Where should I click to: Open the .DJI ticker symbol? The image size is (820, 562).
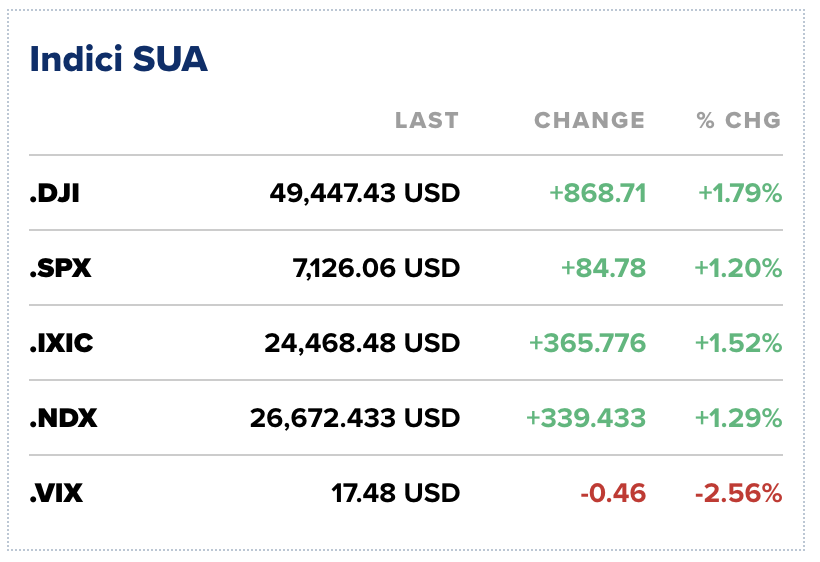click(x=55, y=193)
